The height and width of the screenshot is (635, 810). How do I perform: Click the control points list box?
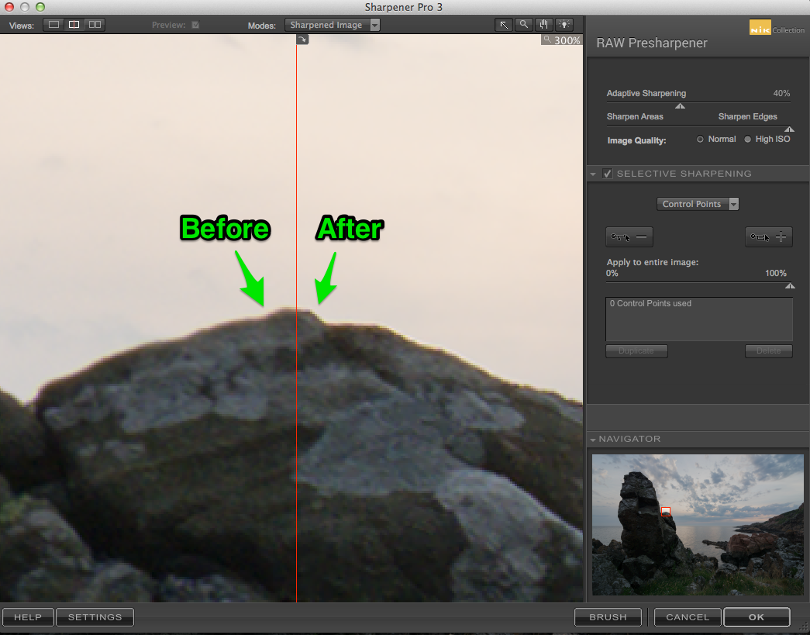[699, 318]
